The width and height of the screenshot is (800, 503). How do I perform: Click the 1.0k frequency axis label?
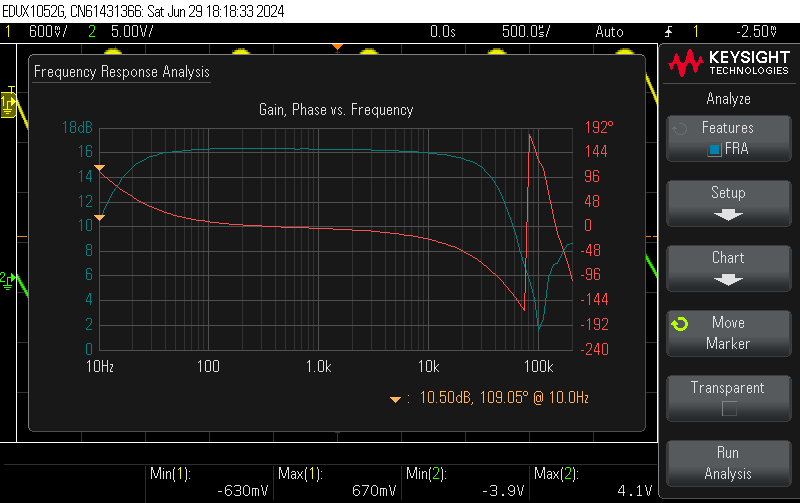(x=318, y=366)
